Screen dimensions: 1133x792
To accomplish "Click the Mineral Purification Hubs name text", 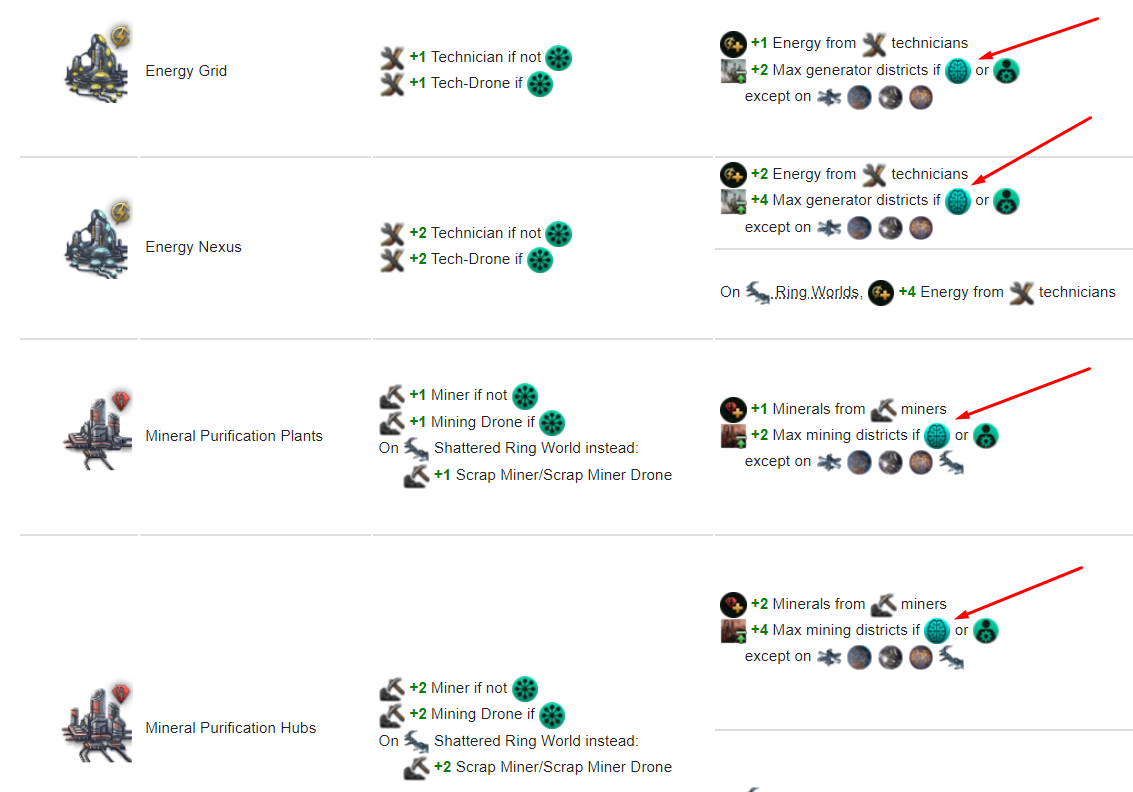I will point(231,728).
